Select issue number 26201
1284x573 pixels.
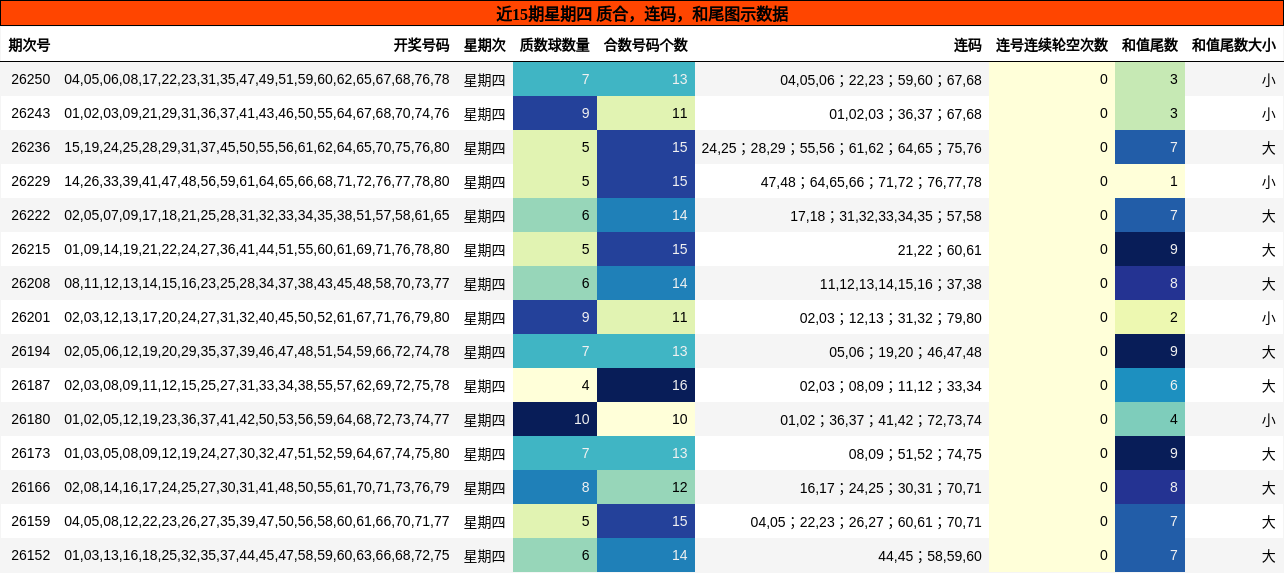pyautogui.click(x=30, y=317)
